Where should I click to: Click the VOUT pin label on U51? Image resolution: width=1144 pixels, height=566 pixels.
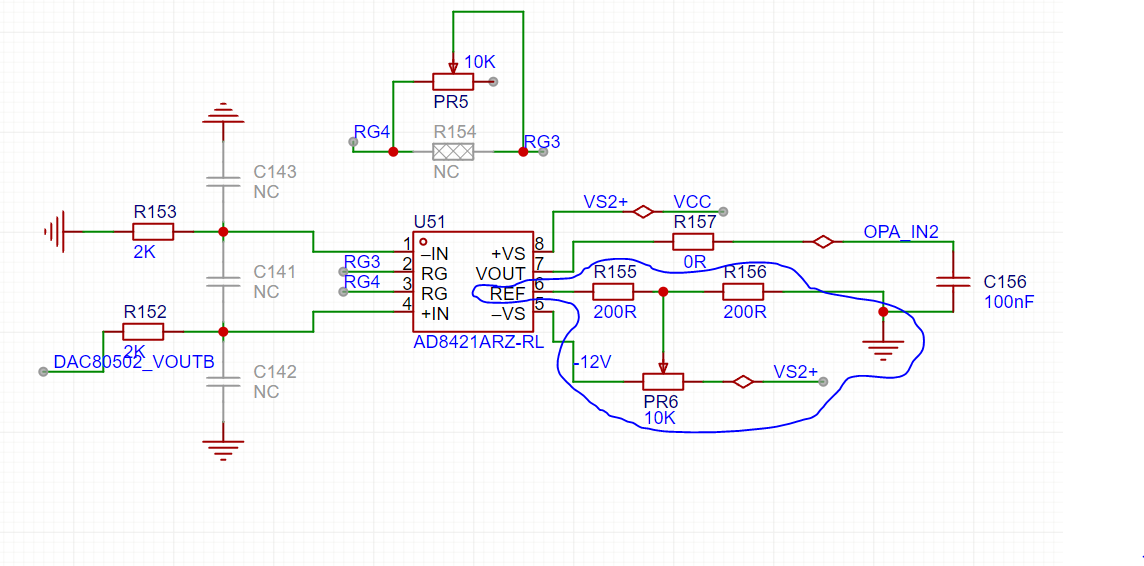(500, 274)
